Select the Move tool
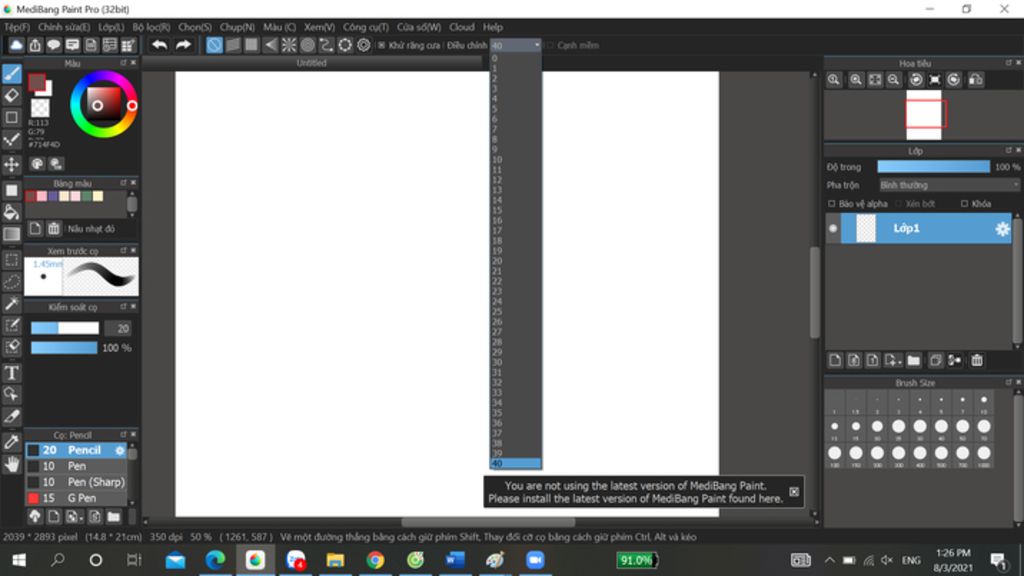Image resolution: width=1024 pixels, height=576 pixels. click(12, 164)
